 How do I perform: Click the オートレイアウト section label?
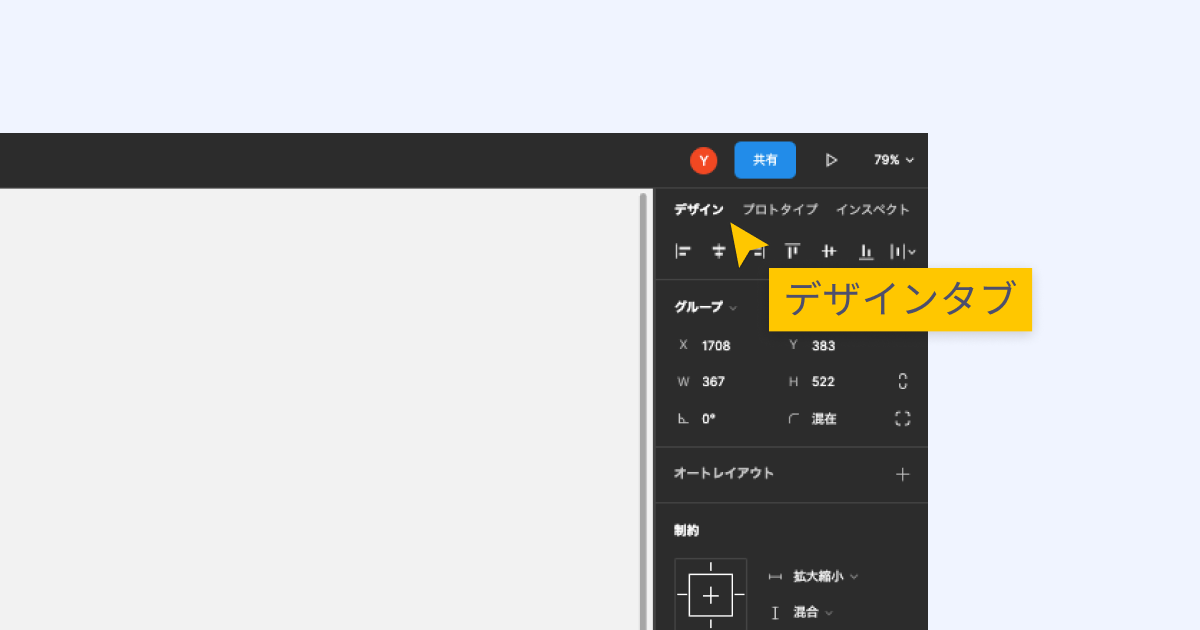tap(724, 473)
